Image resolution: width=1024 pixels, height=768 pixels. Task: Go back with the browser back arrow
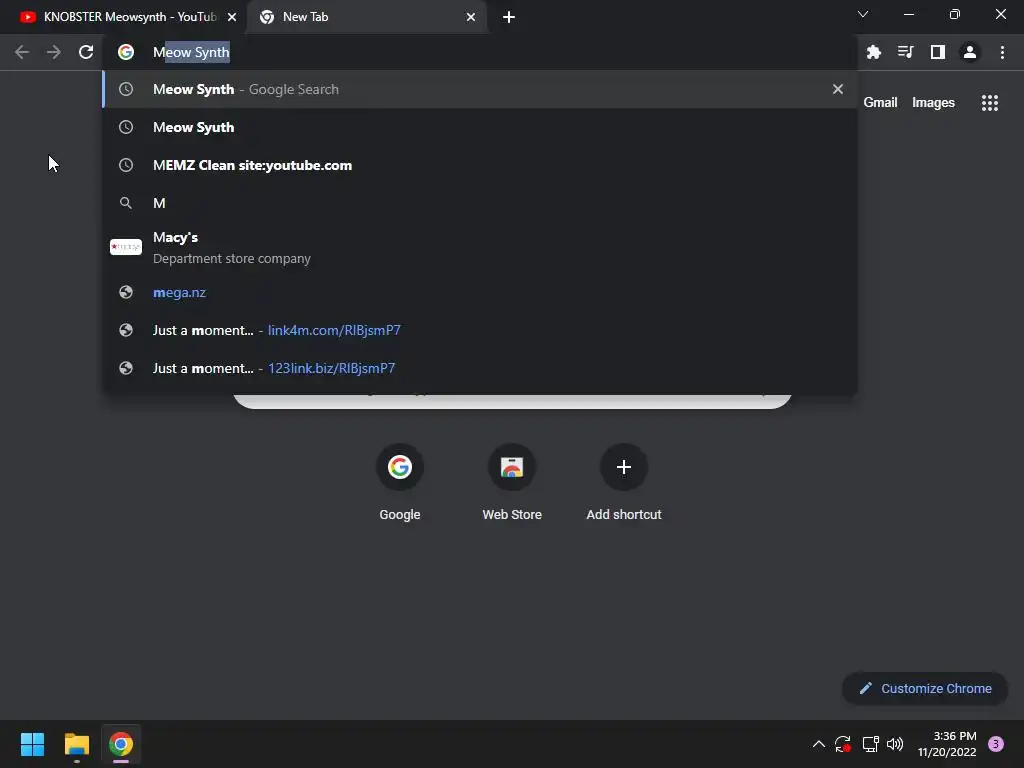point(22,52)
